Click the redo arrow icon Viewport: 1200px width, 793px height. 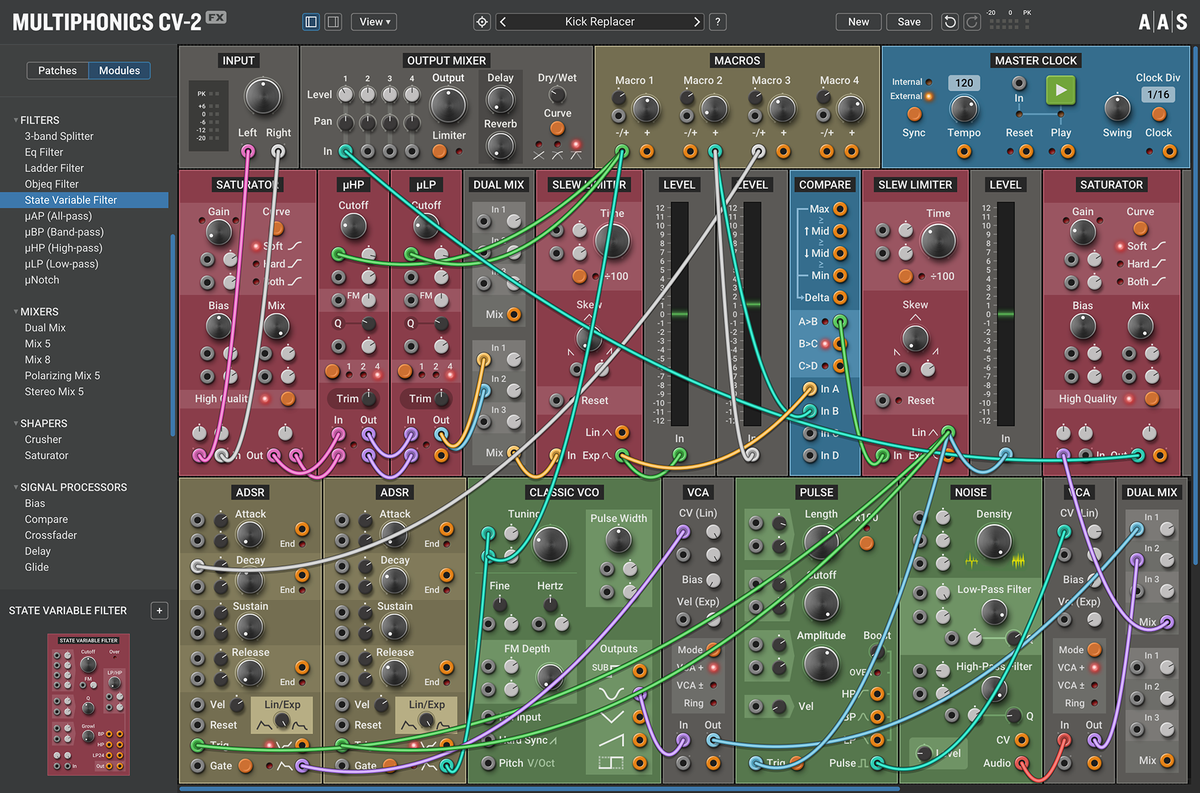click(972, 21)
